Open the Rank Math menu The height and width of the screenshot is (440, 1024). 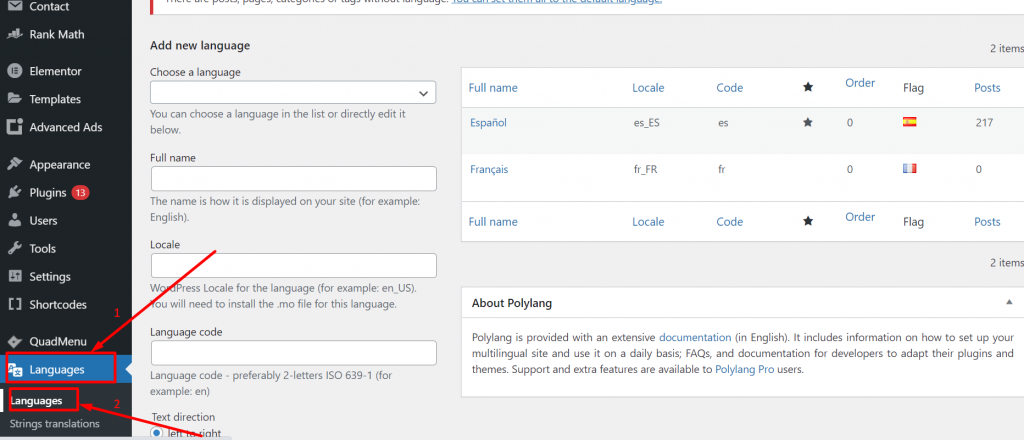pos(57,35)
